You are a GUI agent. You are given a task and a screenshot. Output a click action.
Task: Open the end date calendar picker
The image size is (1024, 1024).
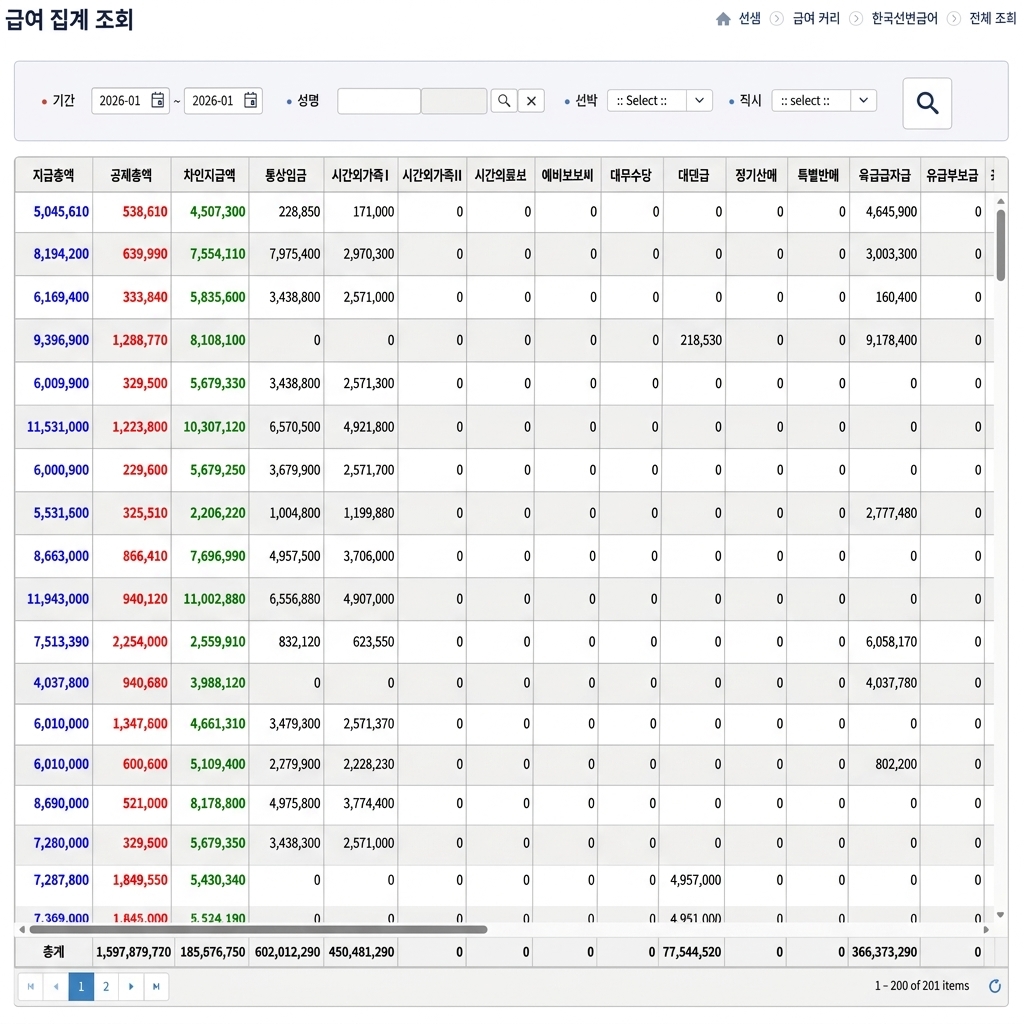(x=250, y=100)
